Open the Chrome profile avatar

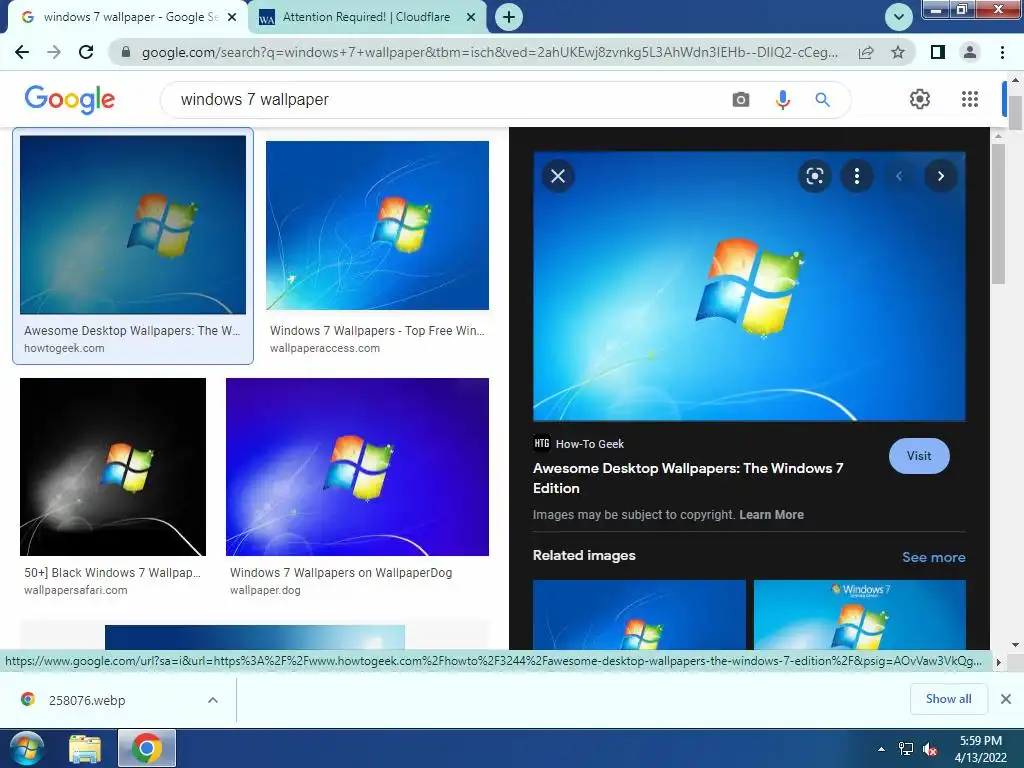(970, 52)
